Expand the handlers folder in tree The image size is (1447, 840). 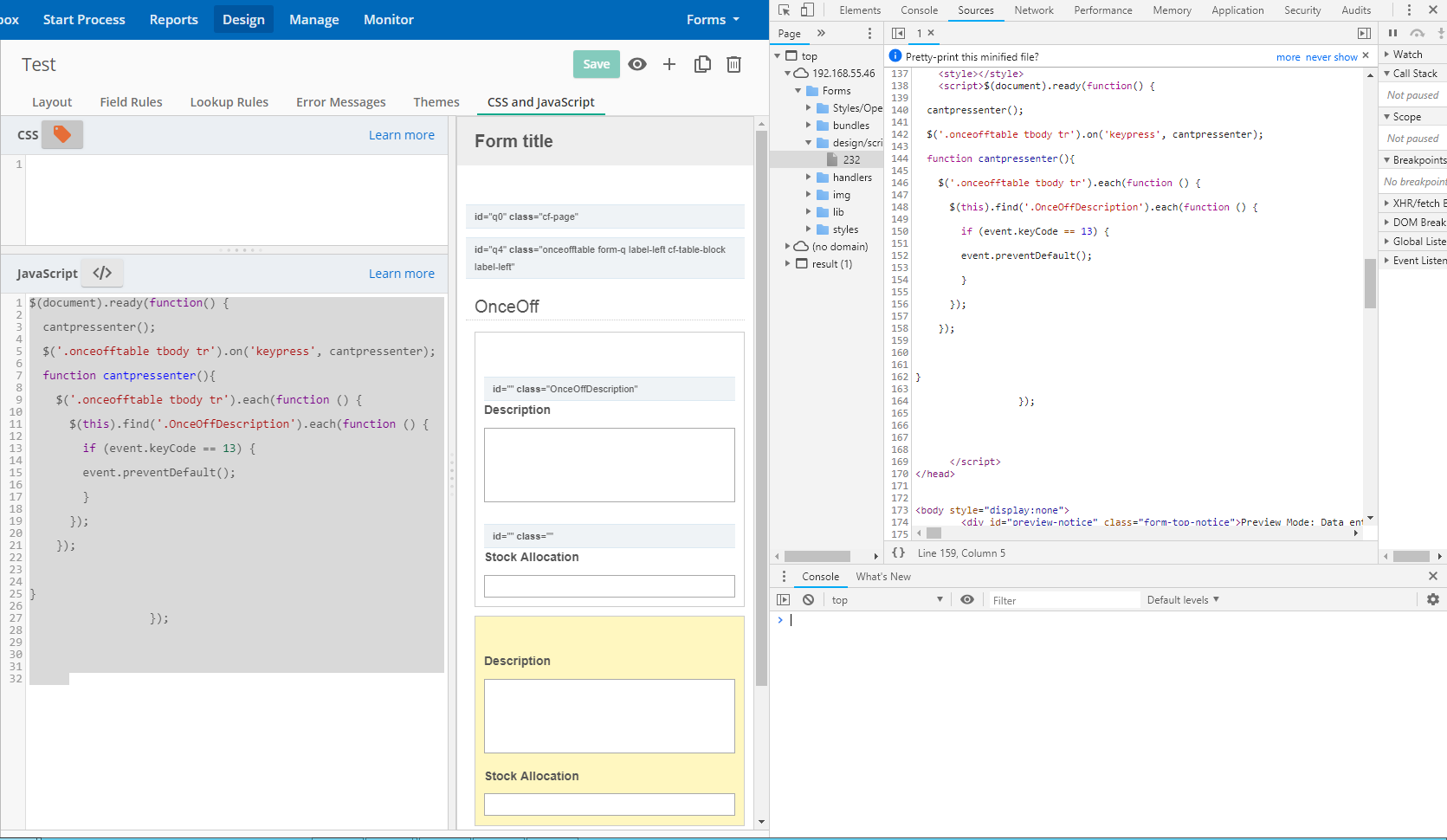tap(809, 178)
